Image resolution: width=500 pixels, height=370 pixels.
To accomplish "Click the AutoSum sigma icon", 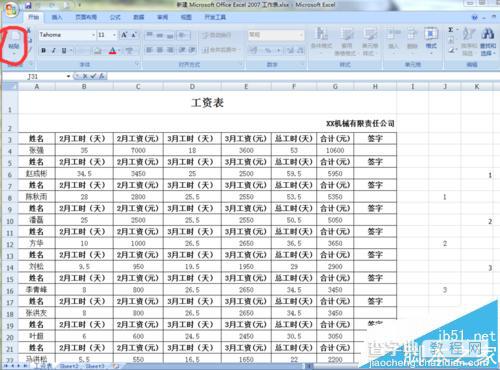I will 451,30.
